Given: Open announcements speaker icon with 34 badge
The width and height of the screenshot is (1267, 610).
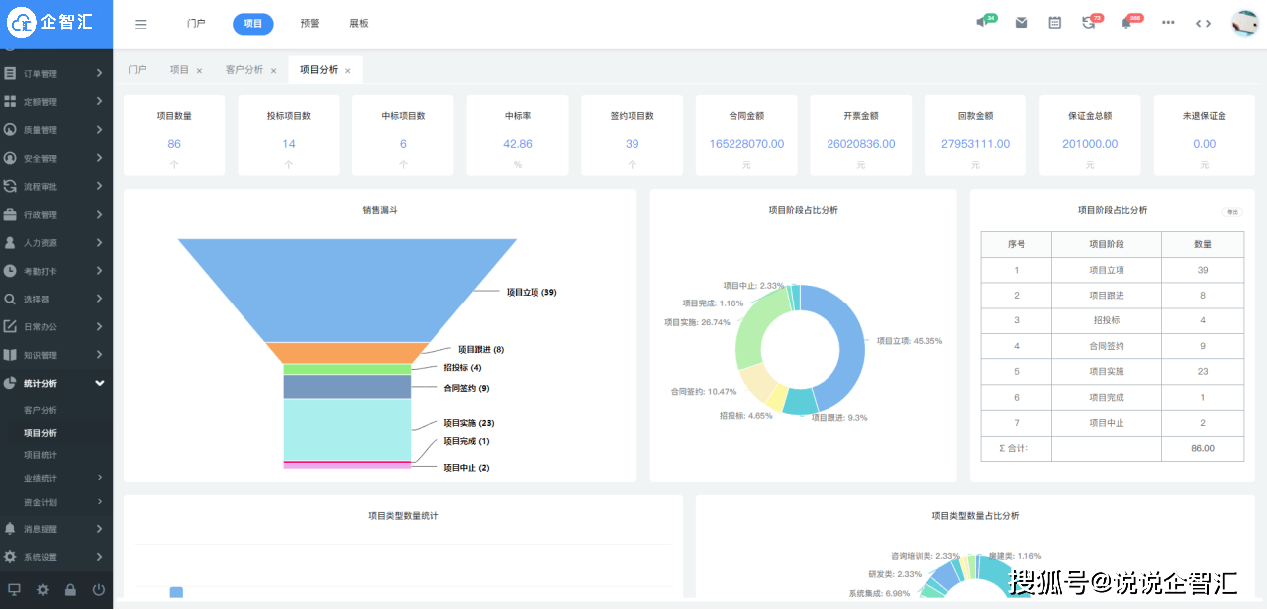Looking at the screenshot, I should coord(984,22).
